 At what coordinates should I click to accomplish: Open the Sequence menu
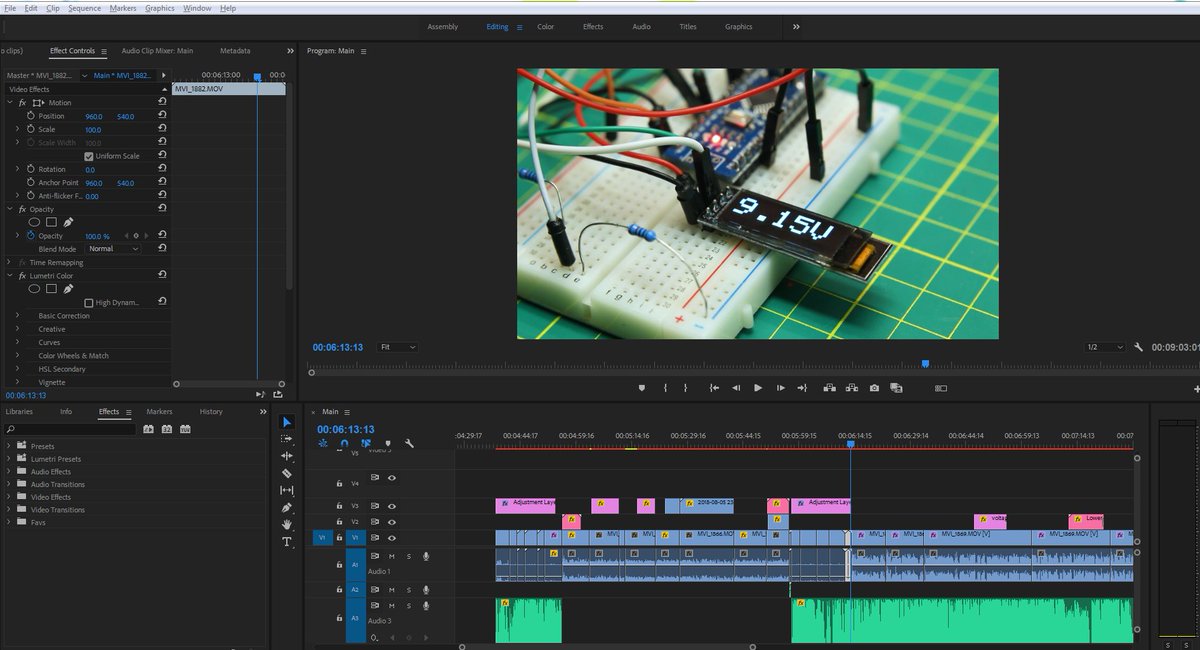click(84, 8)
